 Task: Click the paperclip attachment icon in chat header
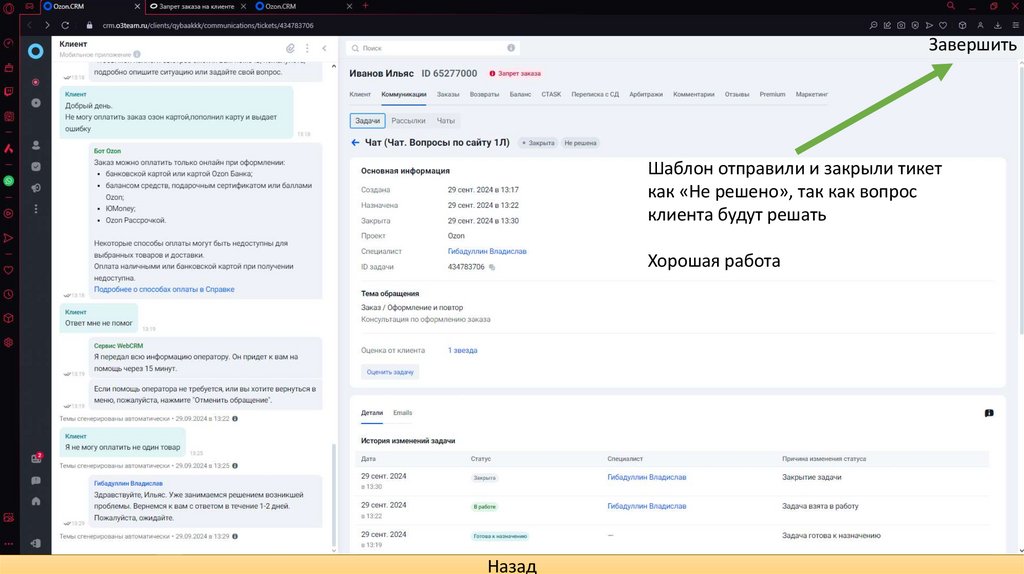pos(290,48)
